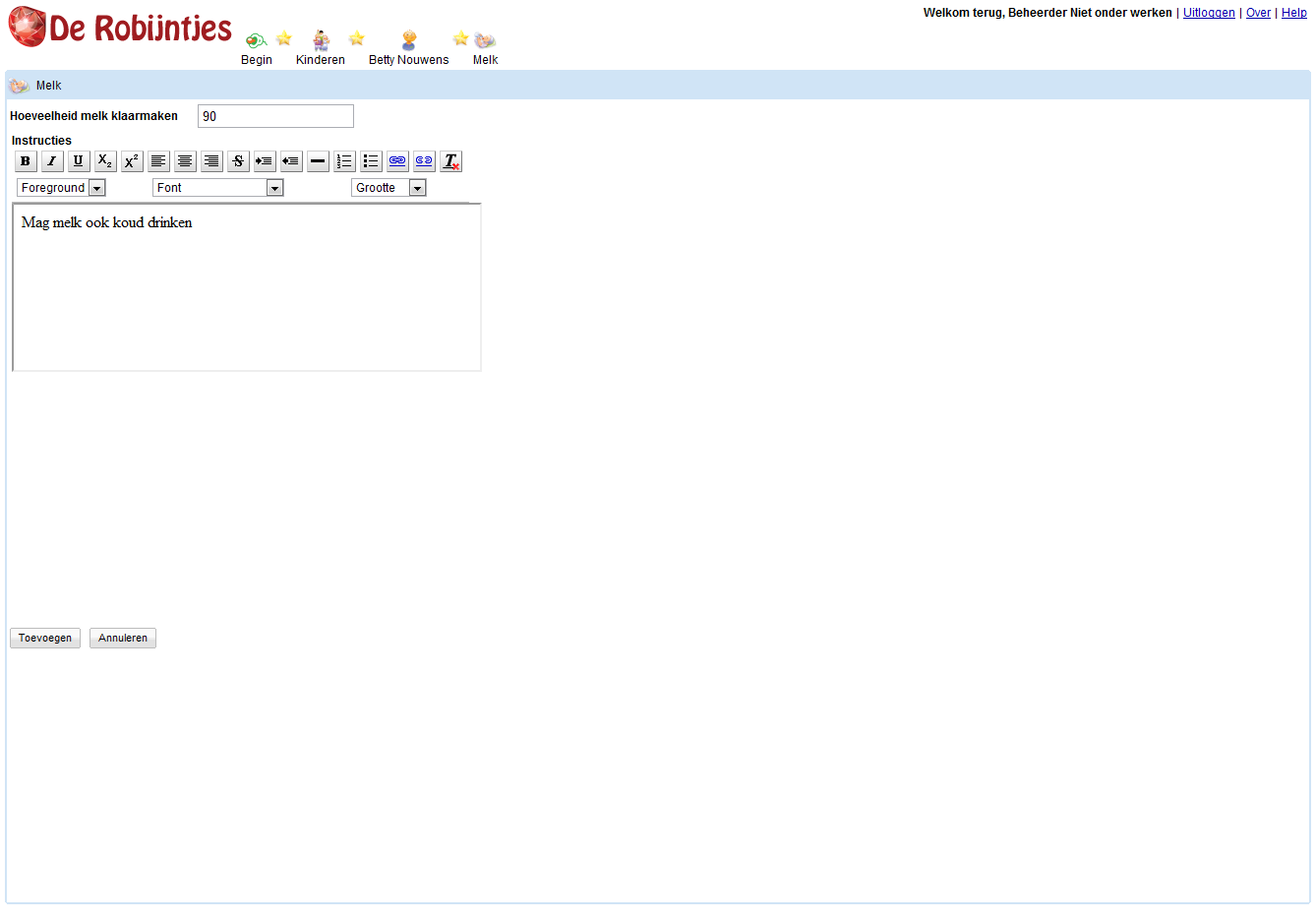1316x920 pixels.
Task: Toggle strikethrough formatting
Action: coord(238,161)
